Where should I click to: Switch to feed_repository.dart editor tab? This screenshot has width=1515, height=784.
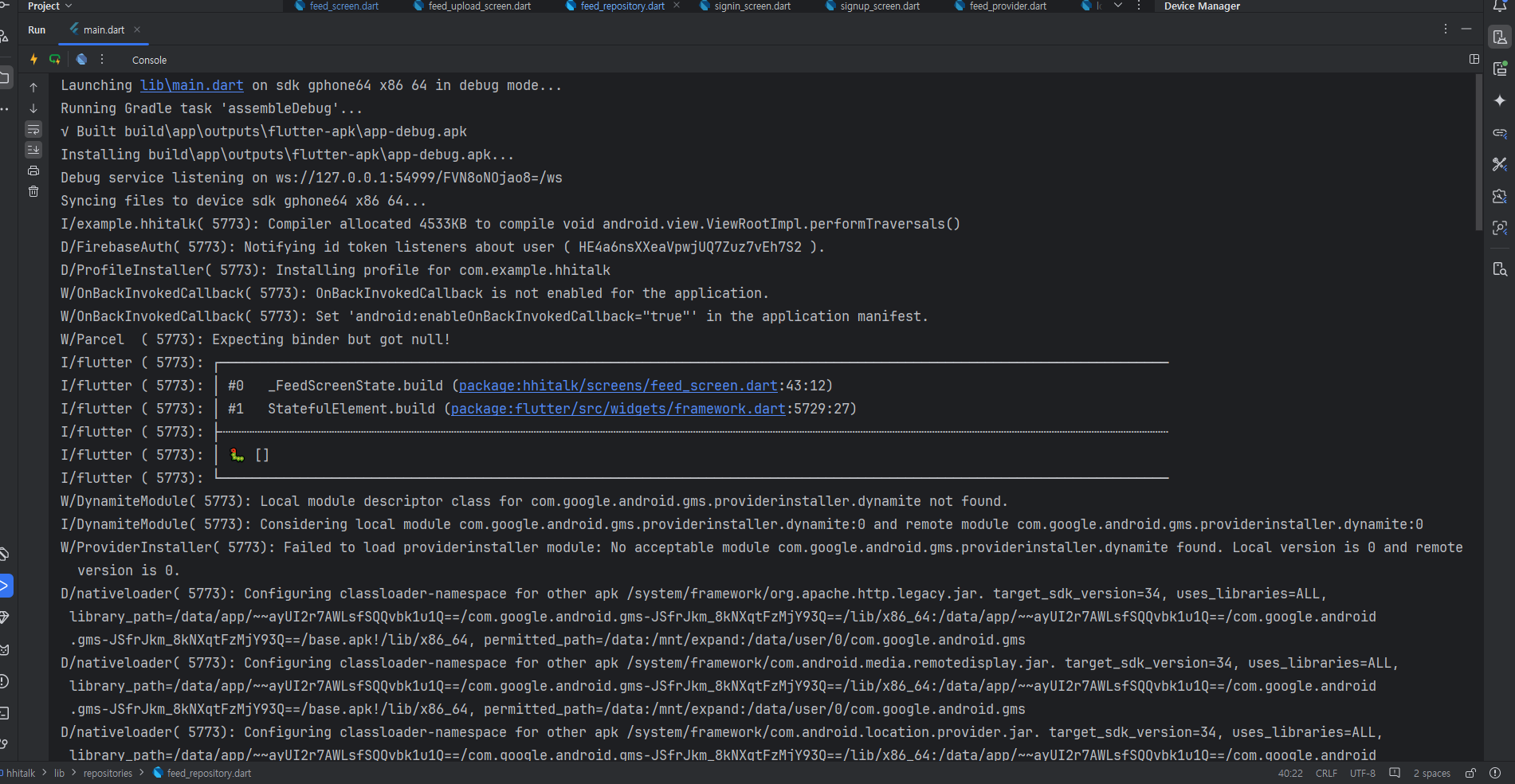click(615, 6)
